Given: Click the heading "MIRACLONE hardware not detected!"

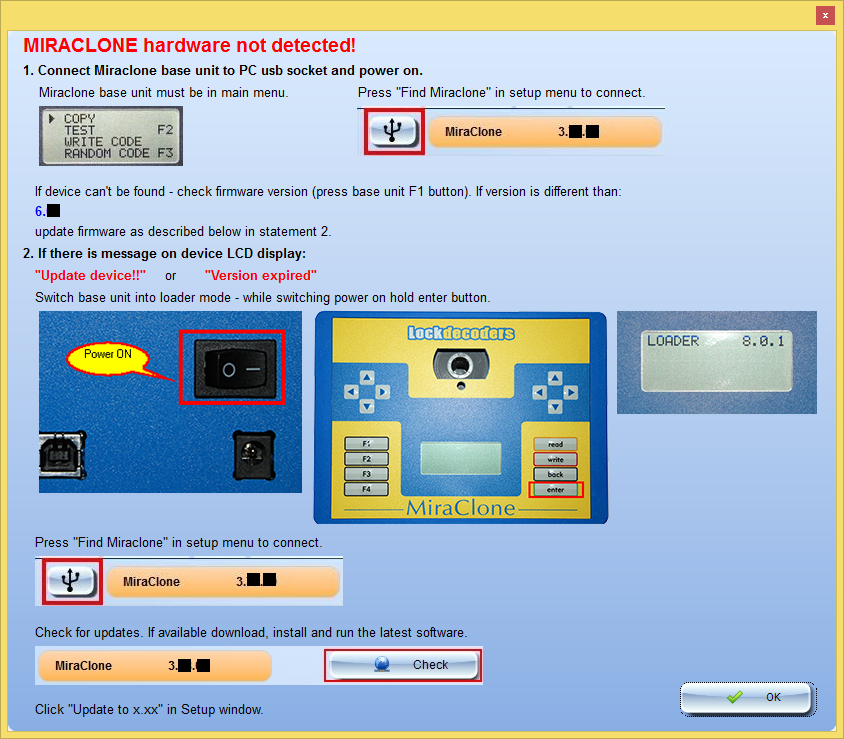Looking at the screenshot, I should [x=189, y=45].
